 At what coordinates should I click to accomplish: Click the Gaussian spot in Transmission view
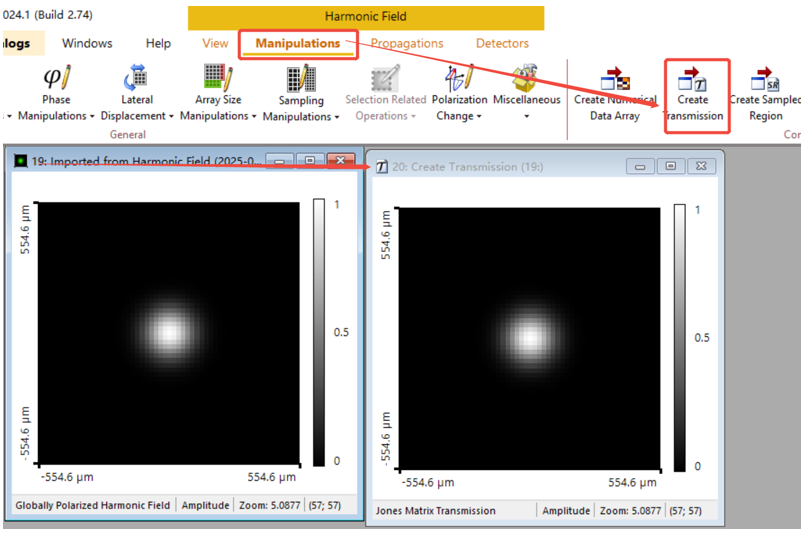(x=528, y=336)
